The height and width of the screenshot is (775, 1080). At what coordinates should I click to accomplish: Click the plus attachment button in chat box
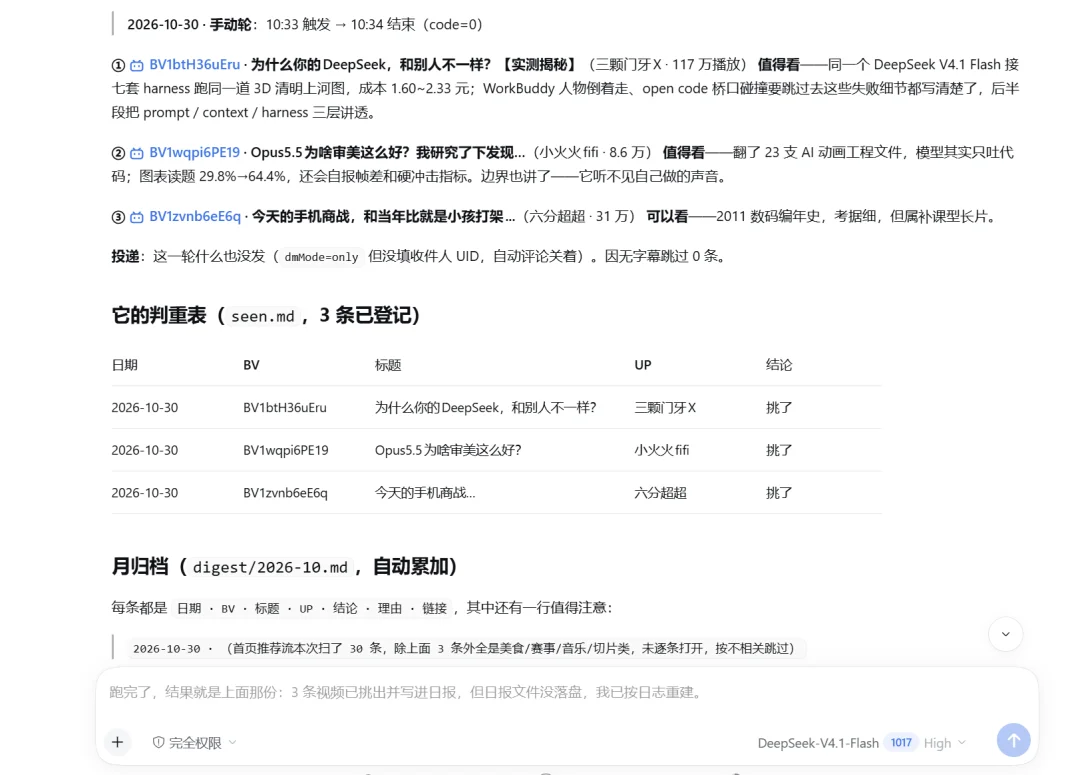(x=118, y=742)
